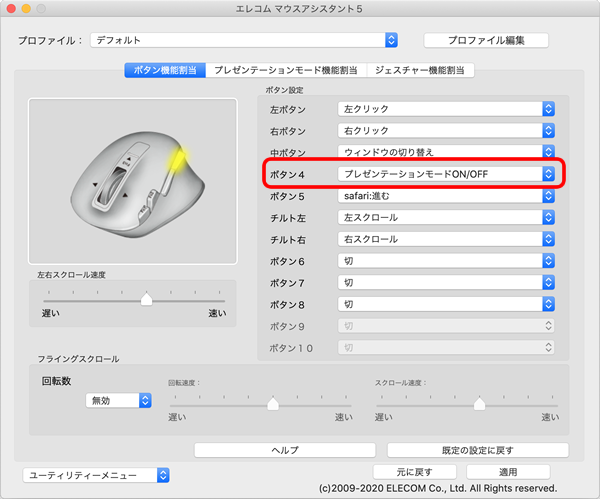Click the ボタン5 row label
600x499 pixels.
coord(287,197)
